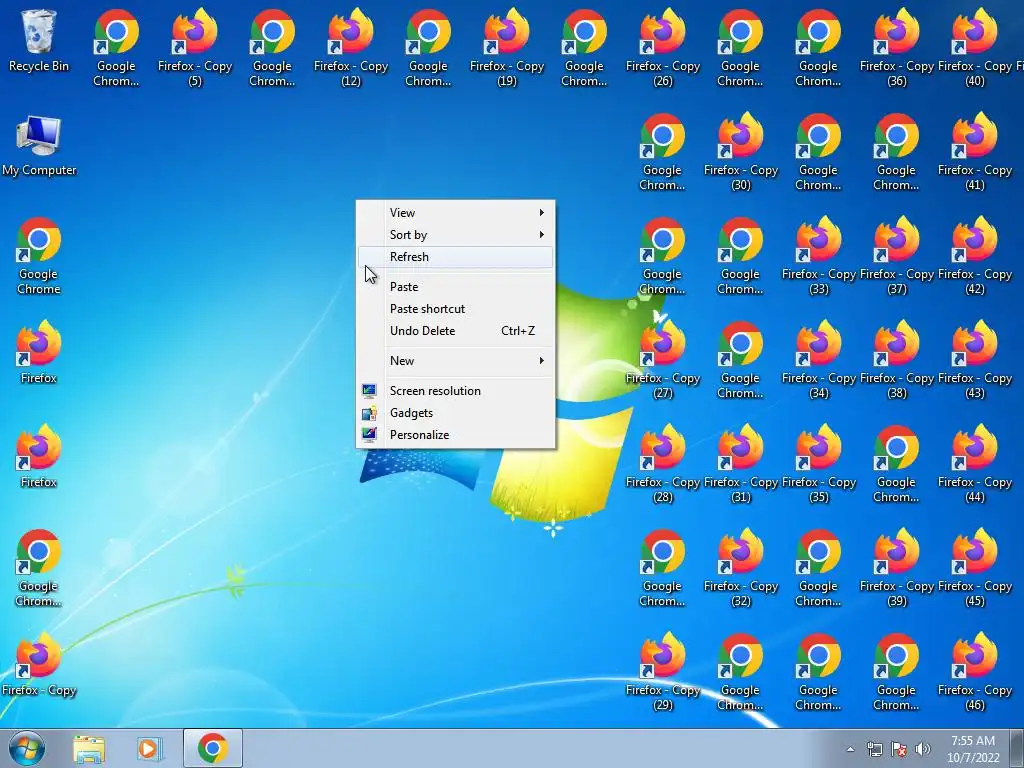Select the Firefox - Copy (38) shortcut

pyautogui.click(x=897, y=359)
